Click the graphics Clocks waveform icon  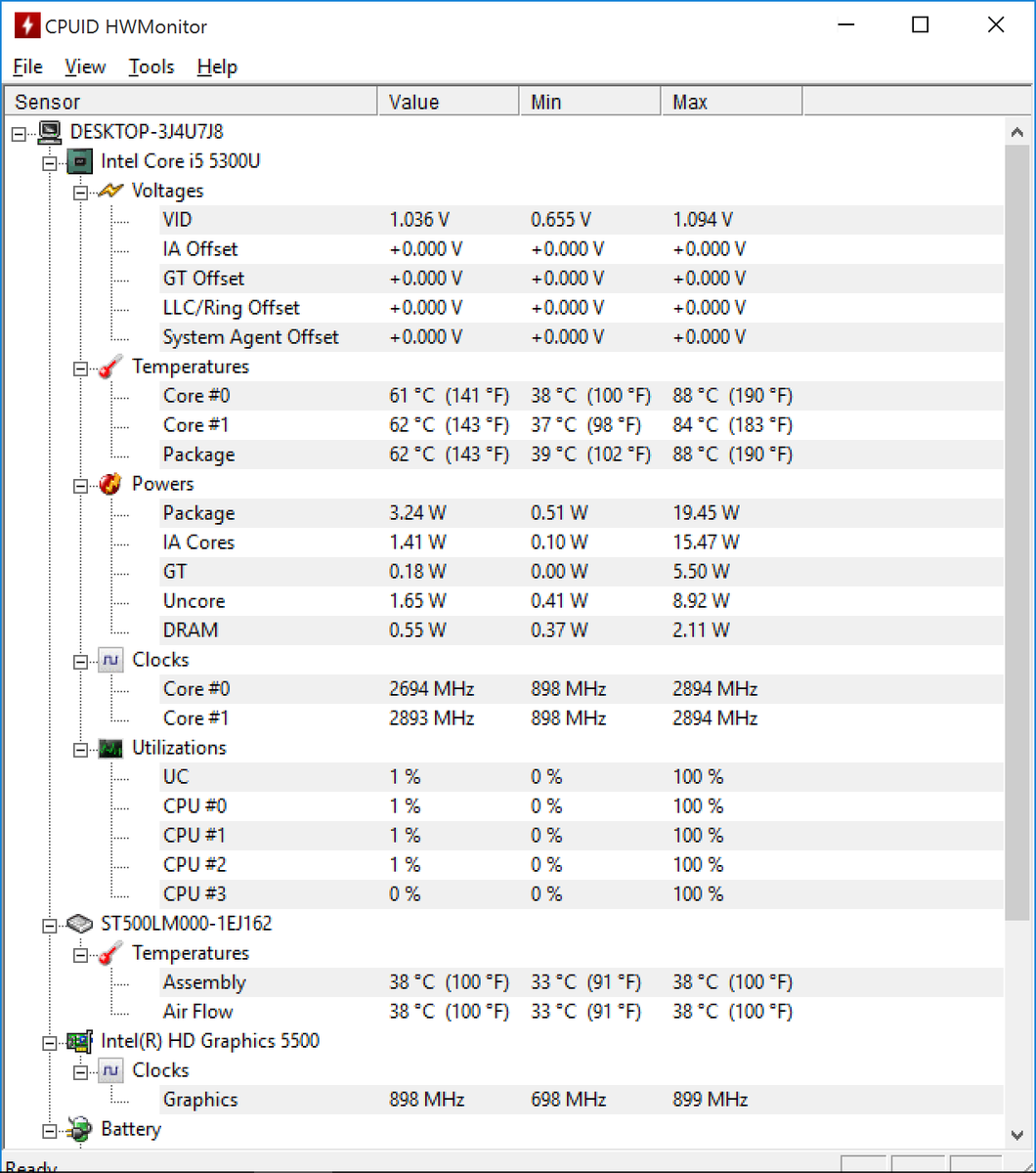[x=110, y=1070]
